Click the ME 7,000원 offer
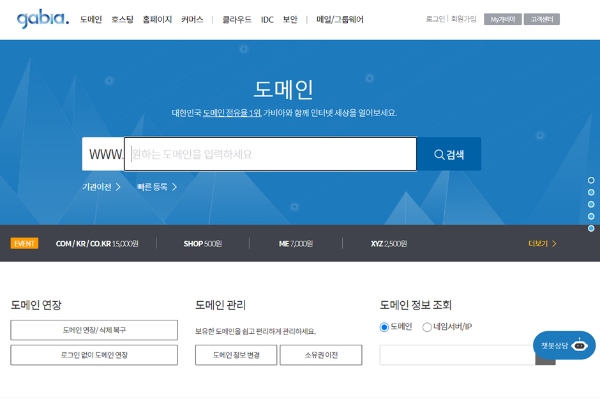Viewport: 600px width, 404px height. pos(296,244)
